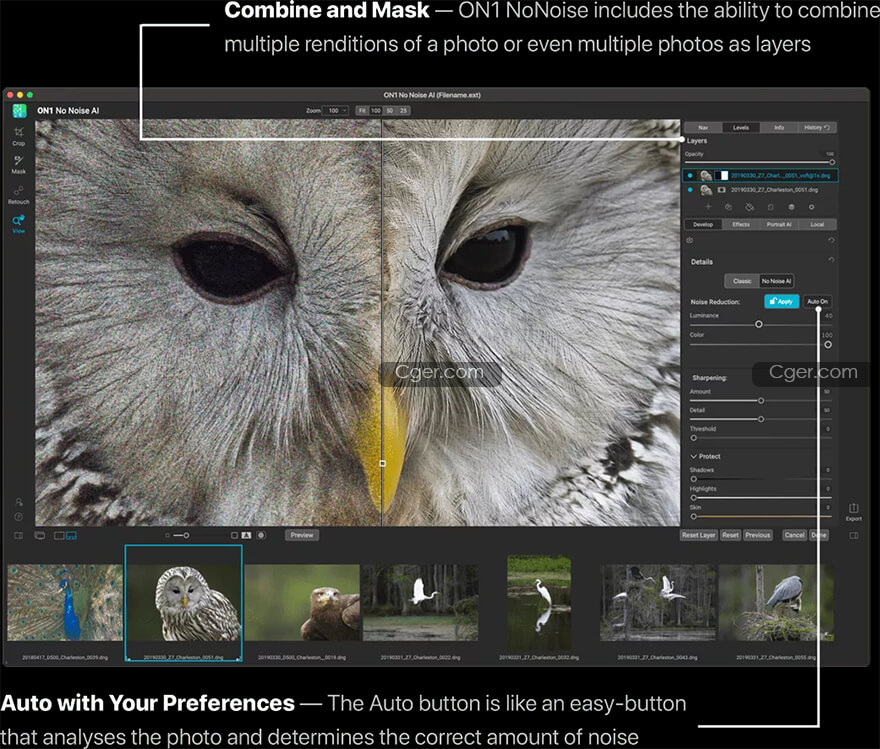Viewport: 880px width, 749px height.
Task: Open the Nav tab
Action: pyautogui.click(x=703, y=127)
